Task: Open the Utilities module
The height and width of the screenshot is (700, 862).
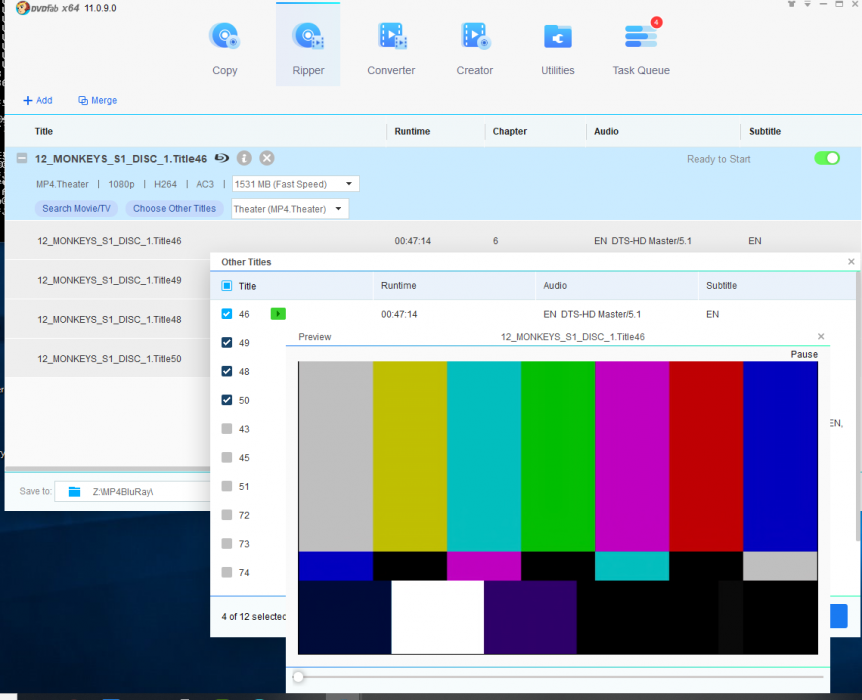Action: pos(558,48)
